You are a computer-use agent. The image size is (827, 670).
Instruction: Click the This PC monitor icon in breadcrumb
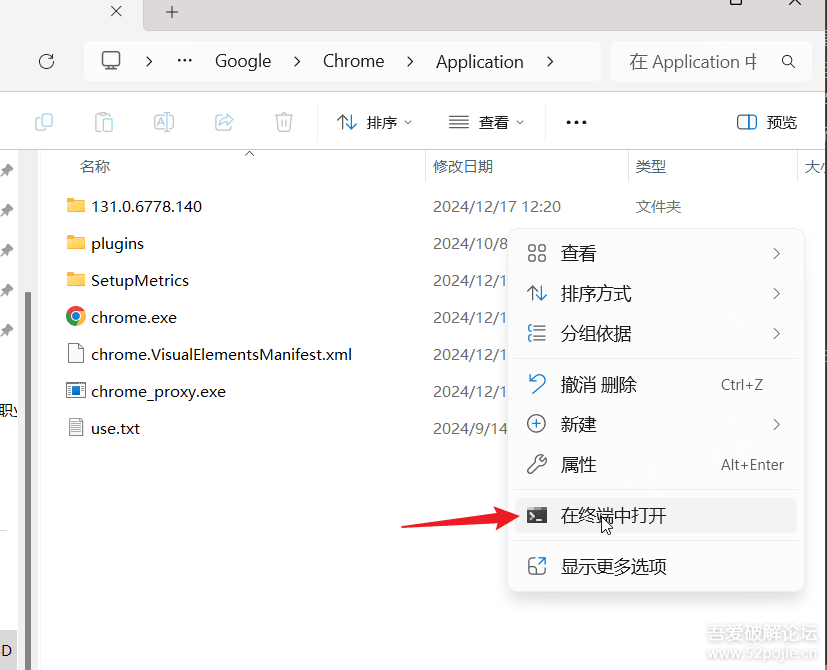(111, 61)
